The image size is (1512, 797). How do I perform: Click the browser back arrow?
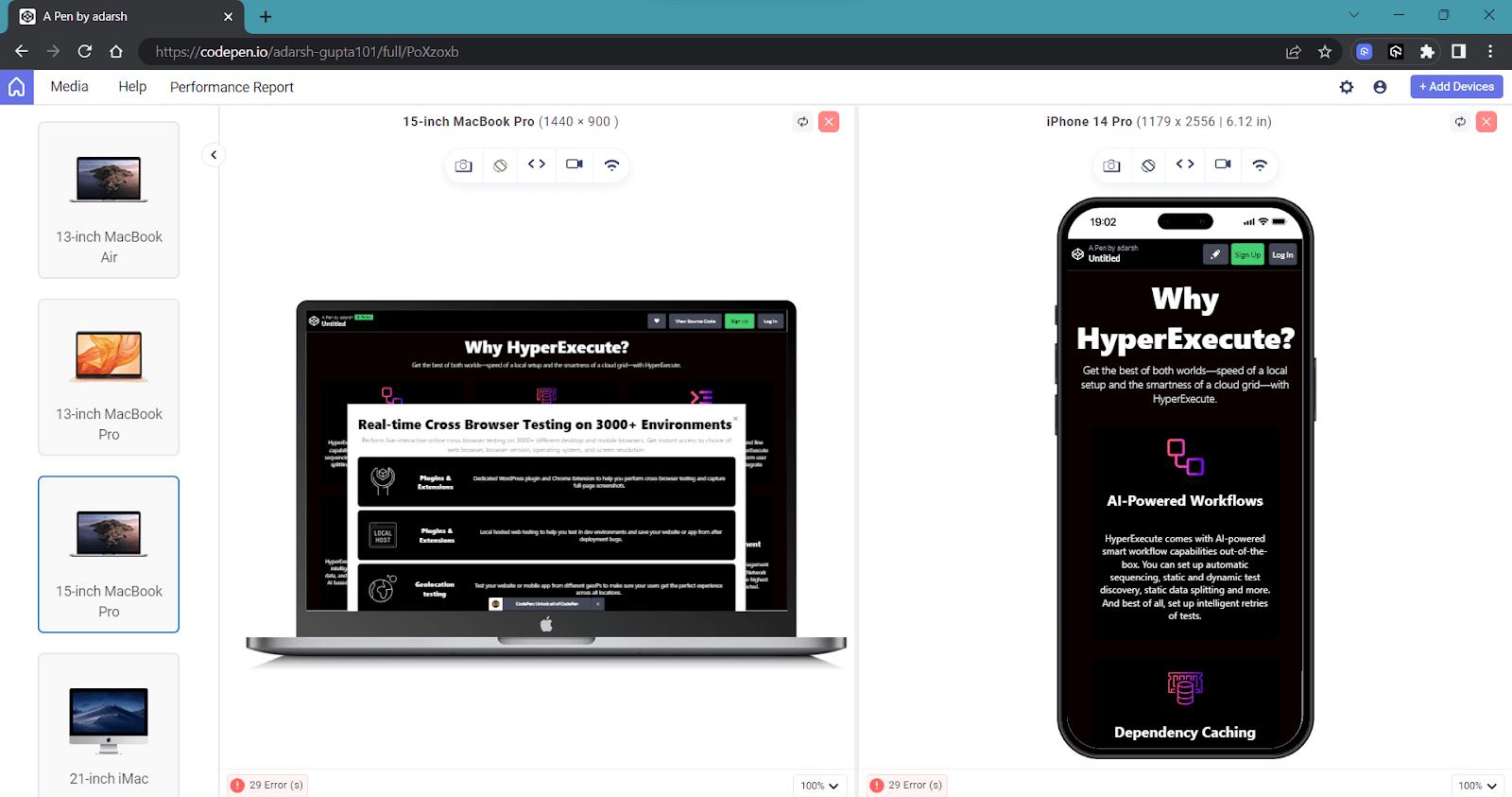pos(21,51)
